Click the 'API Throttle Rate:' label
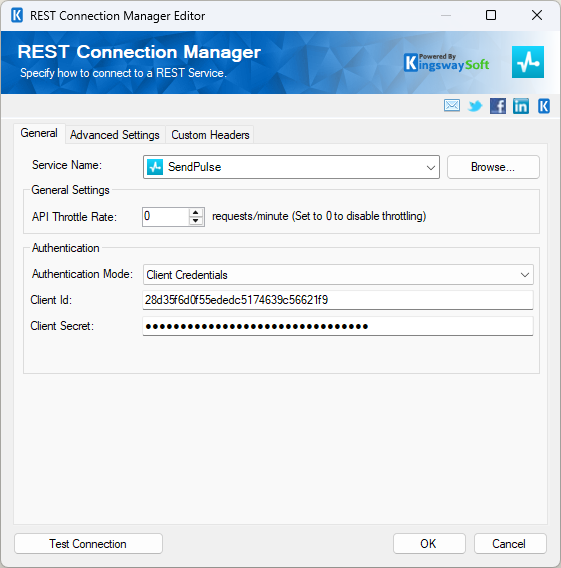The image size is (561, 568). coord(74,217)
